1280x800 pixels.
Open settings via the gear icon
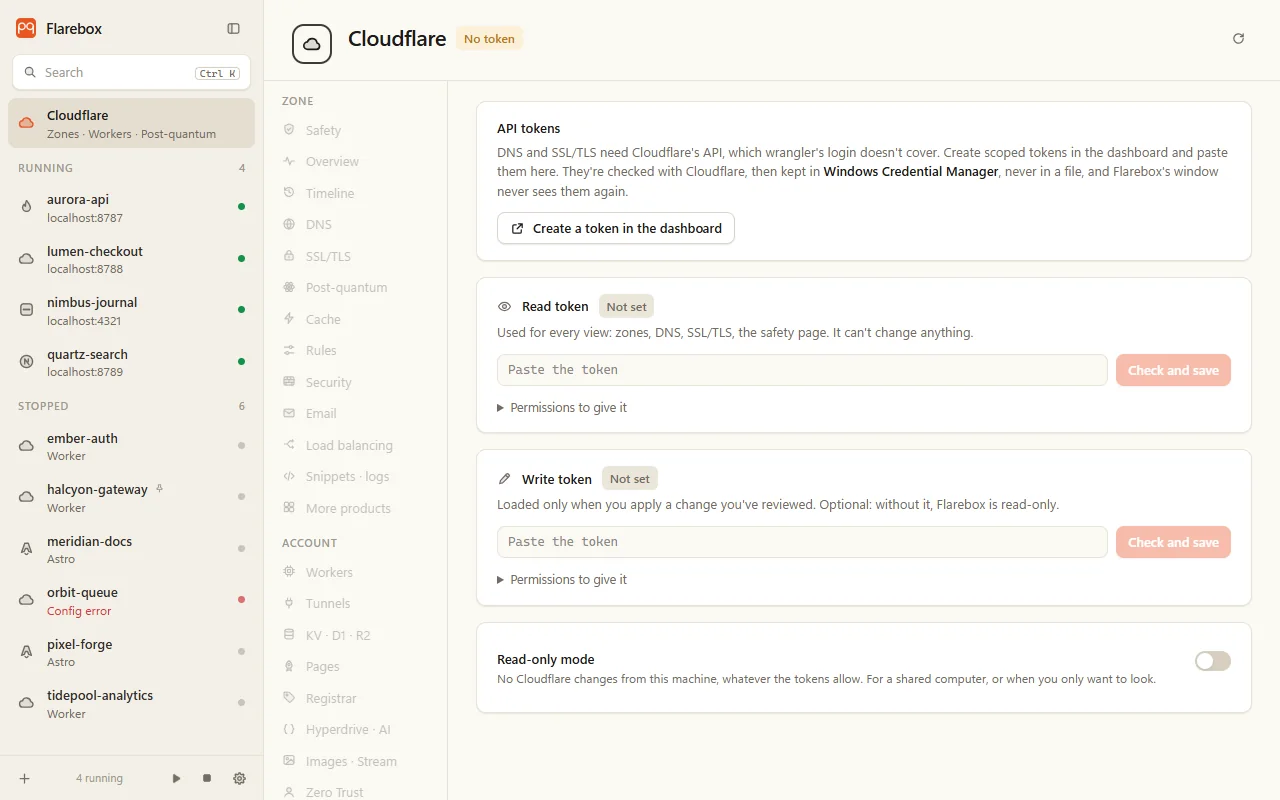[x=239, y=778]
